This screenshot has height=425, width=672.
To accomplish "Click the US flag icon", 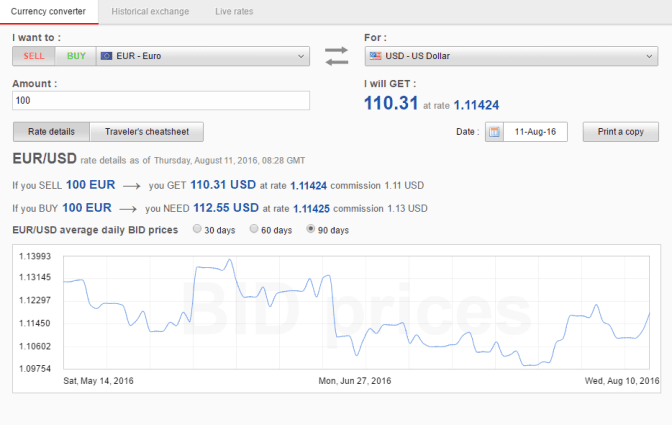I will (x=374, y=56).
